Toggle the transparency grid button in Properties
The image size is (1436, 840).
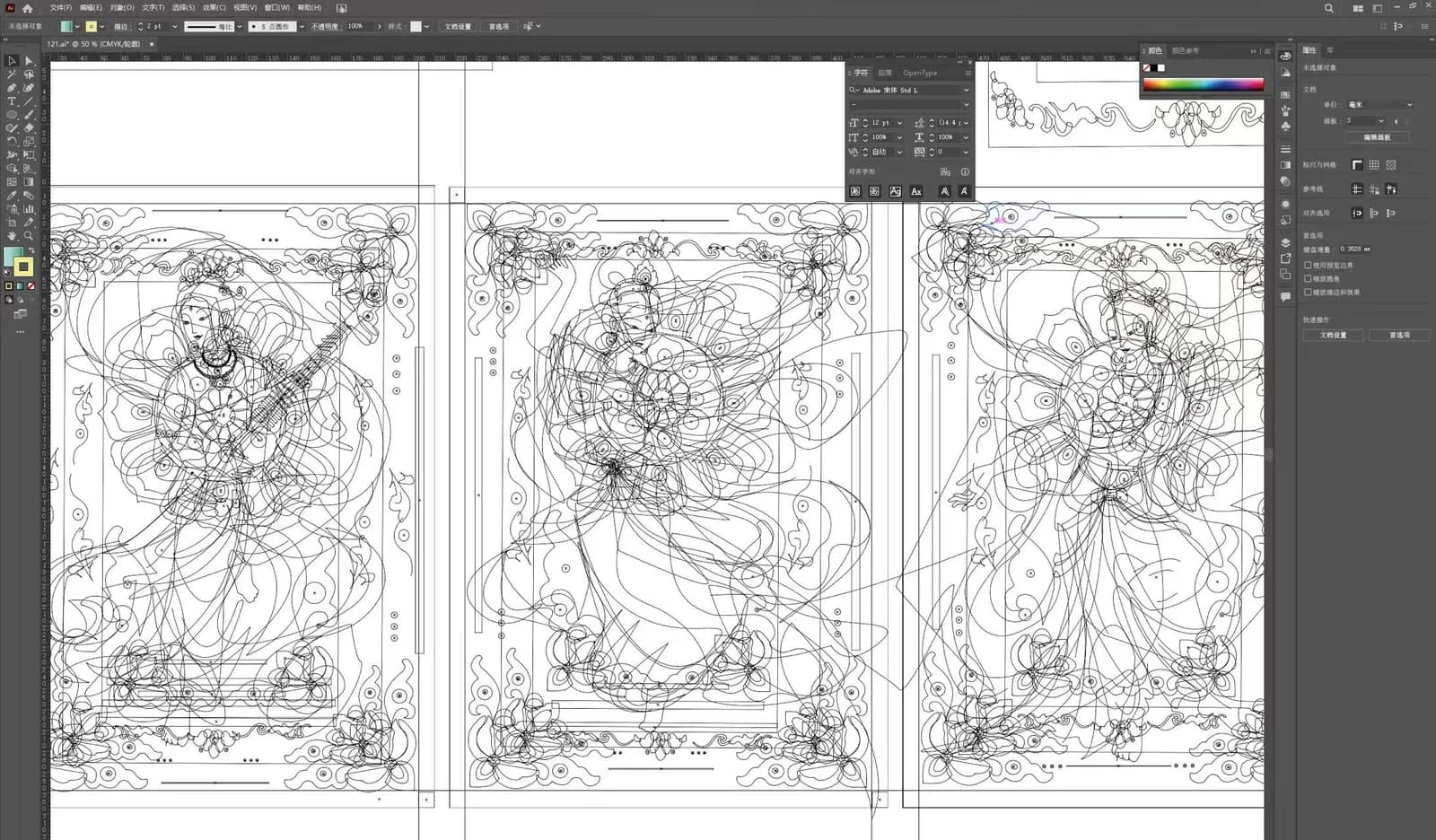click(1391, 165)
